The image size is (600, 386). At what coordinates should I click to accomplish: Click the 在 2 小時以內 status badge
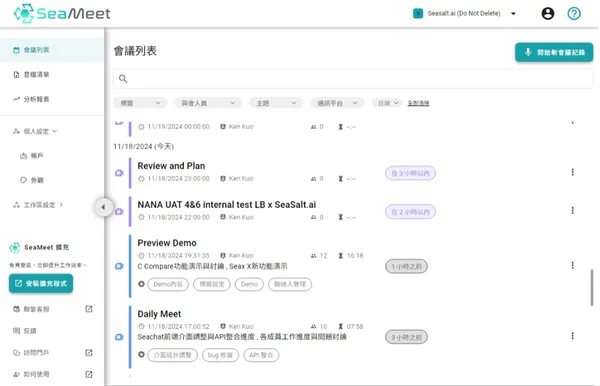(x=410, y=212)
